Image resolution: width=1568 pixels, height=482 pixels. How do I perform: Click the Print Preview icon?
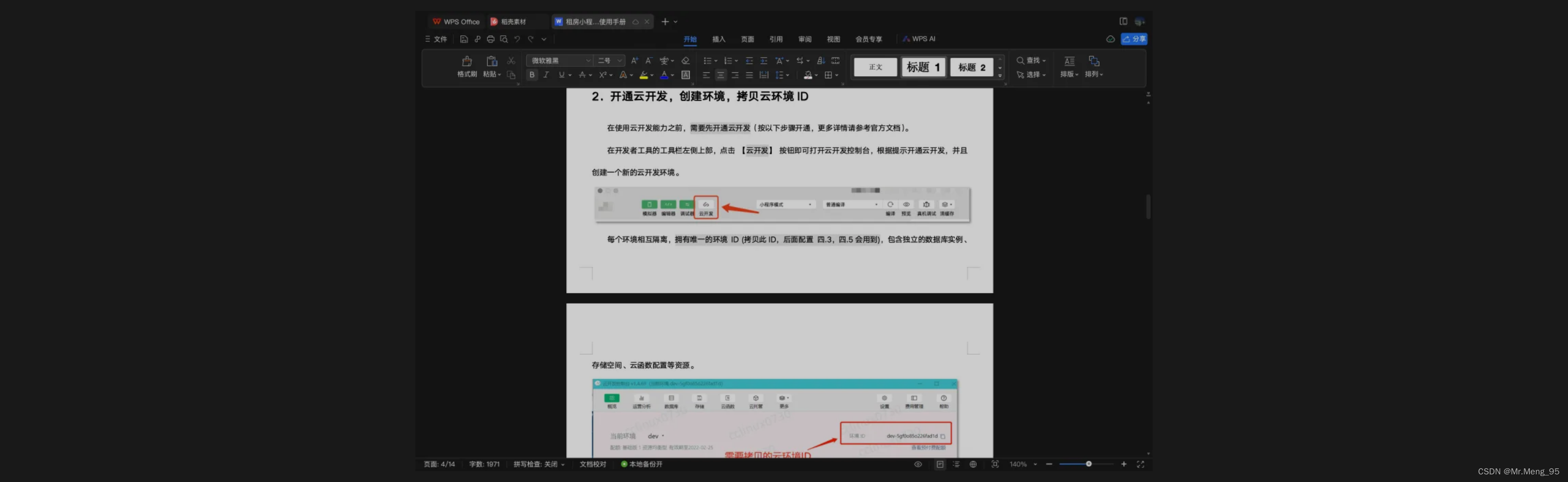coord(504,39)
